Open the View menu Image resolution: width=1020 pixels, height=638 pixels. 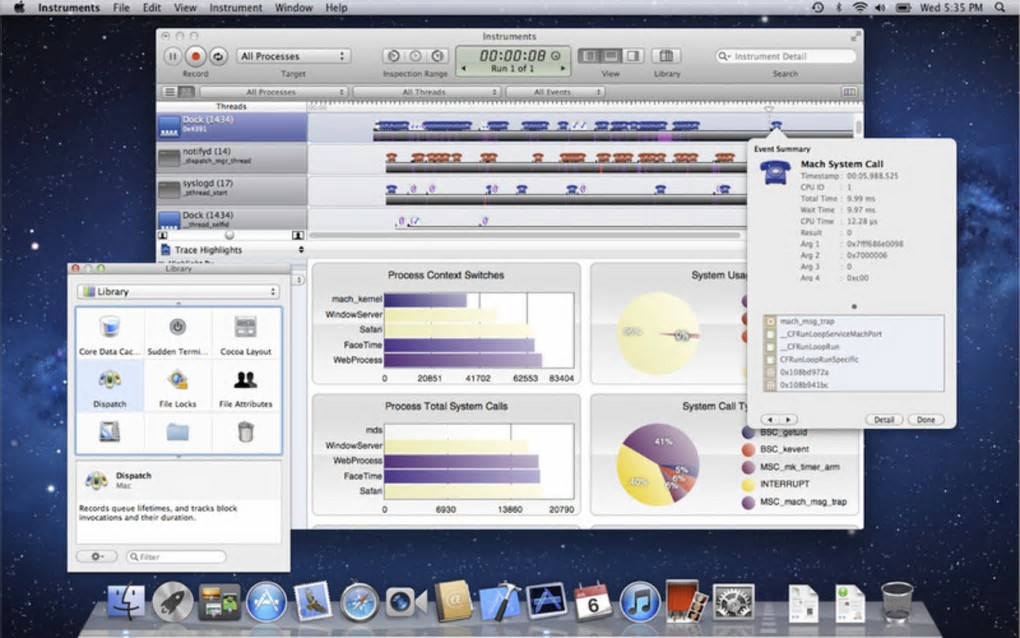[185, 8]
